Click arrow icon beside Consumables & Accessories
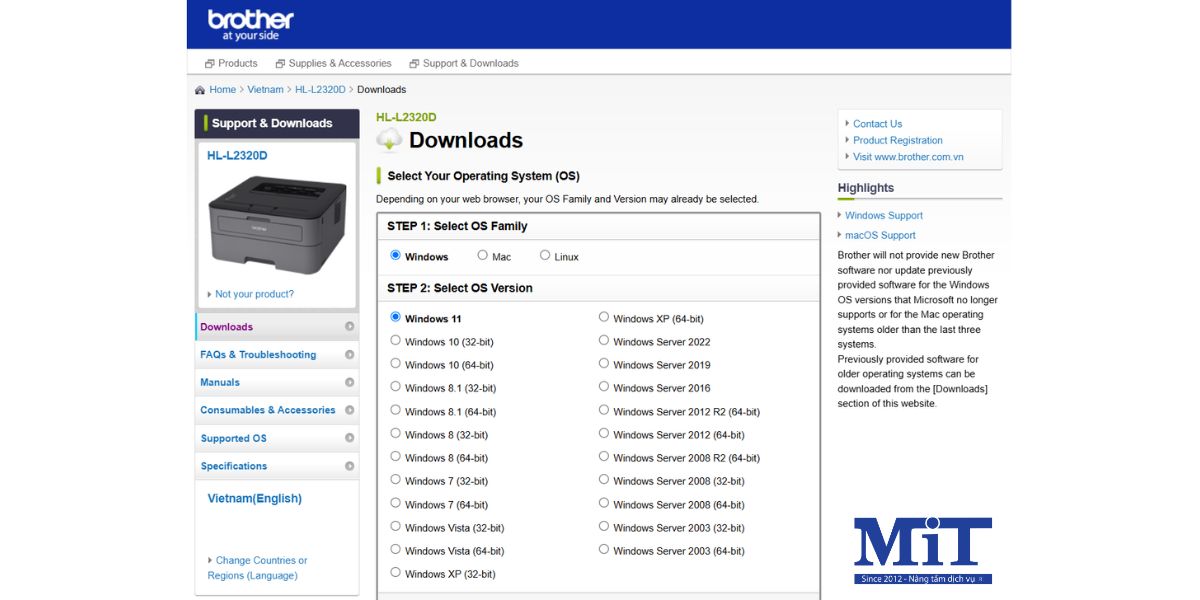Viewport: 1200px width, 600px height. [349, 410]
